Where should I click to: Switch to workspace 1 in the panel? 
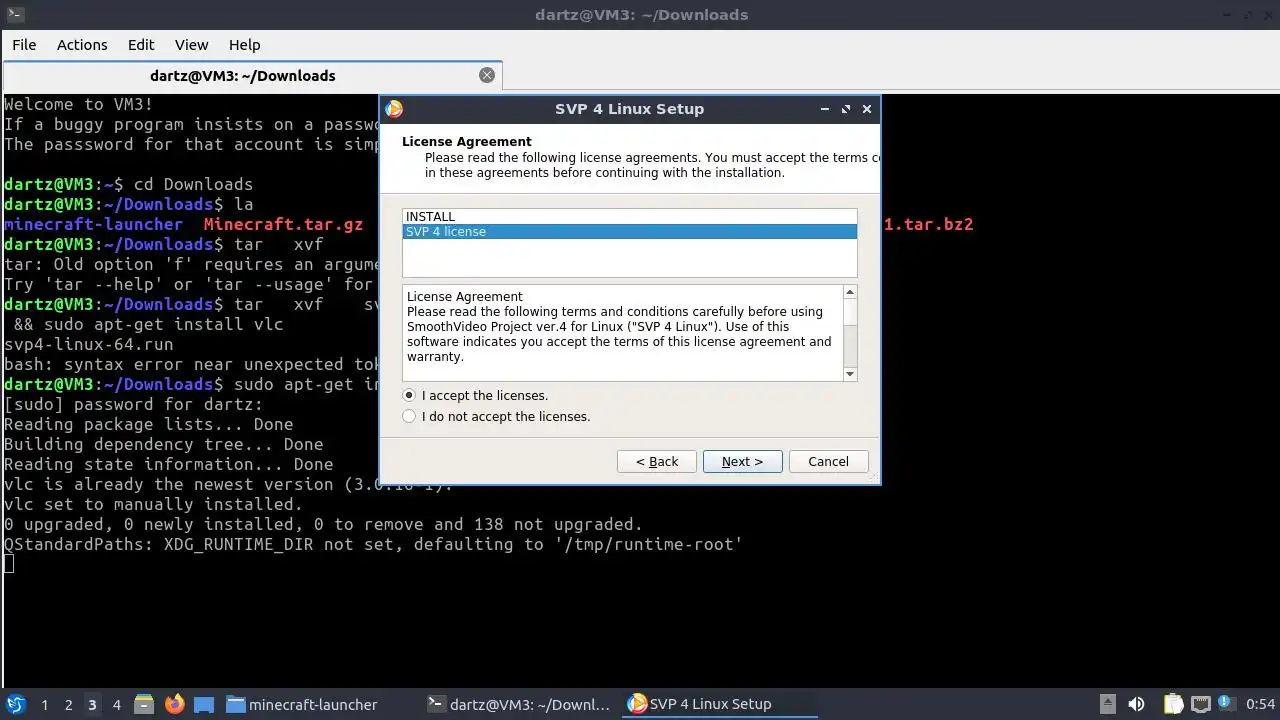(x=44, y=704)
